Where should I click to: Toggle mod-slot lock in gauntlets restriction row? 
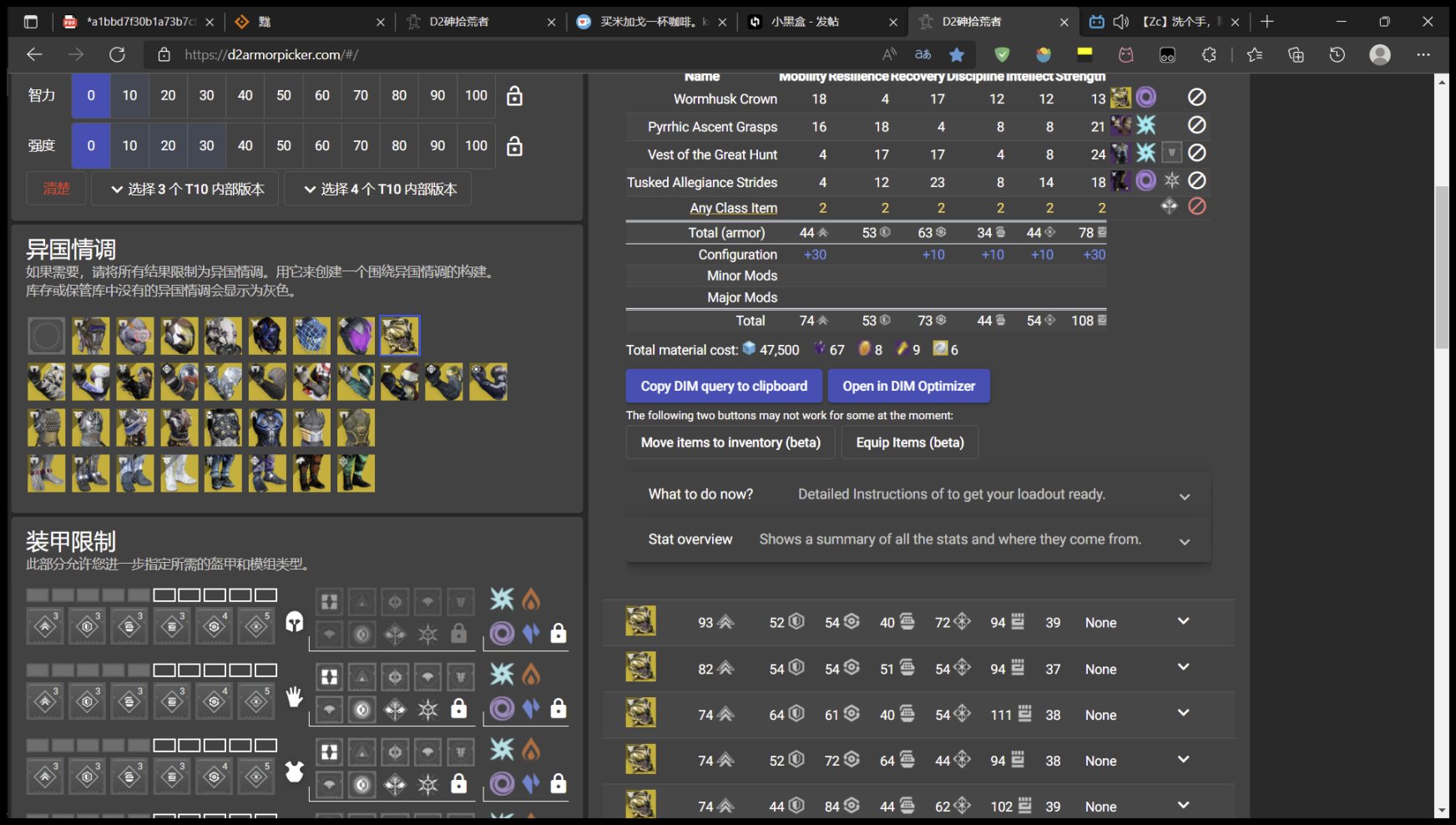click(459, 709)
